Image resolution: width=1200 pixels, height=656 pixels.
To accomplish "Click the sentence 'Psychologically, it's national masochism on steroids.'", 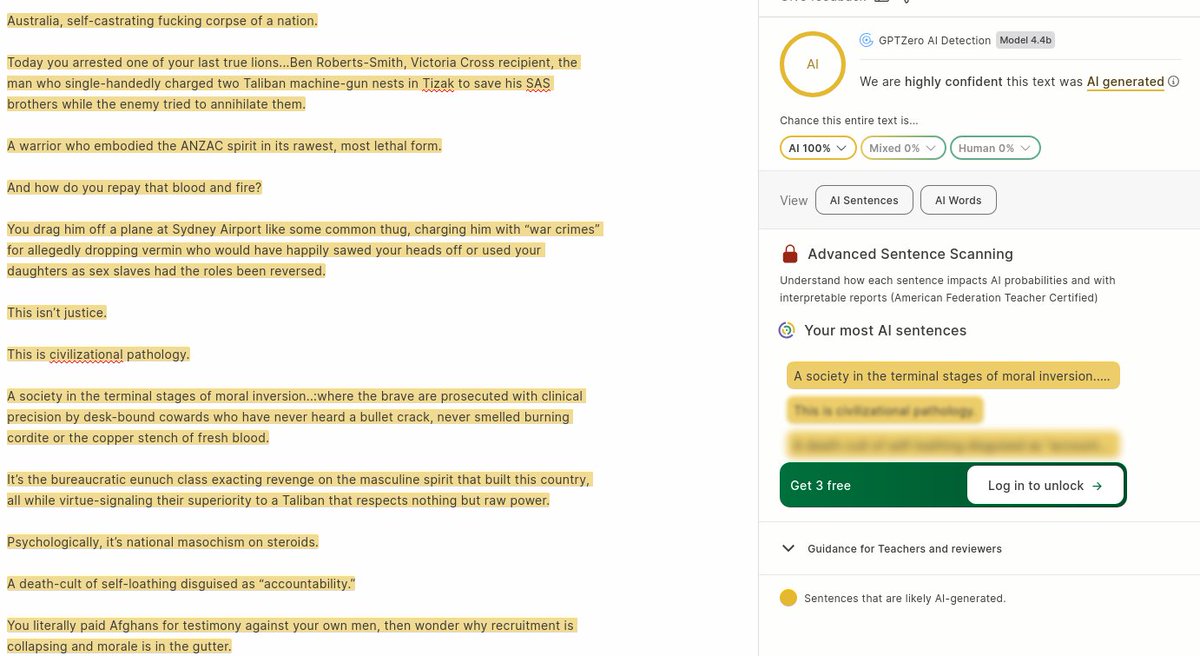I will 163,542.
